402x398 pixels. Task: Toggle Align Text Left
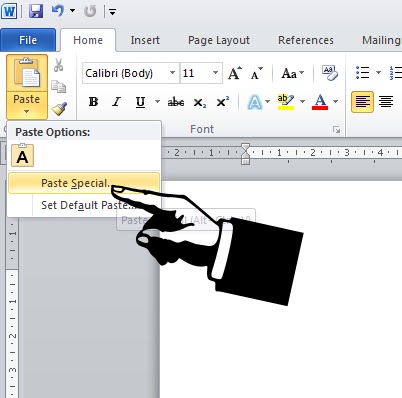(x=362, y=102)
